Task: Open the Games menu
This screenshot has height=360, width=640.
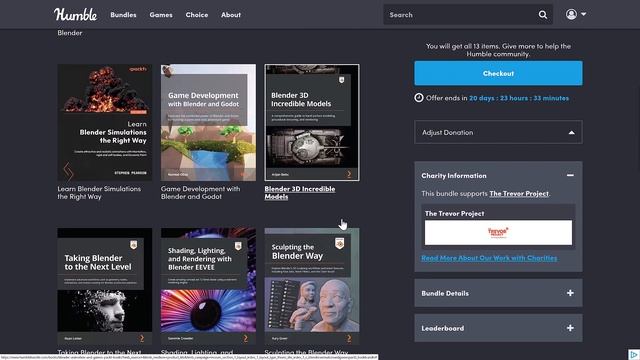Action: [161, 15]
